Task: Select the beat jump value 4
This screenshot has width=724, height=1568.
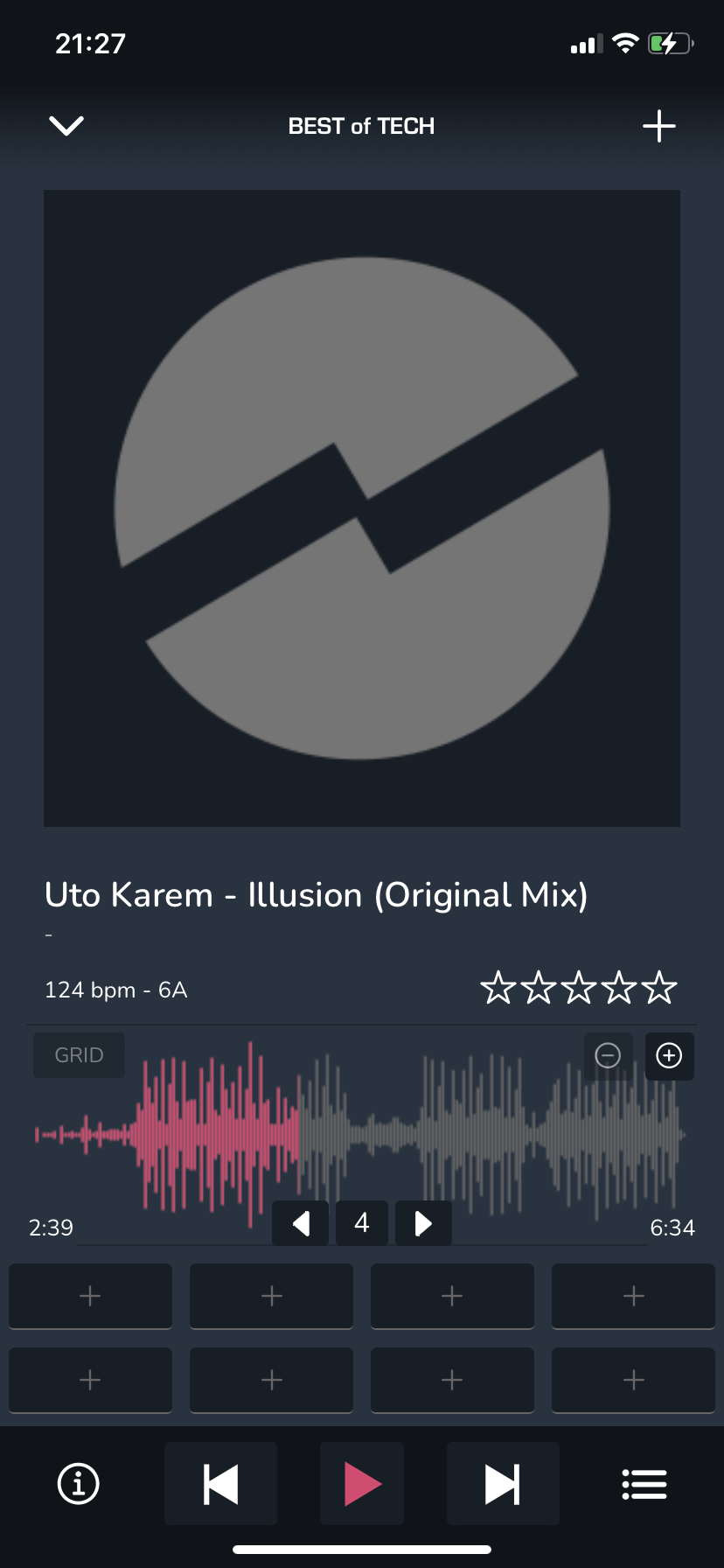Action: coord(362,1223)
